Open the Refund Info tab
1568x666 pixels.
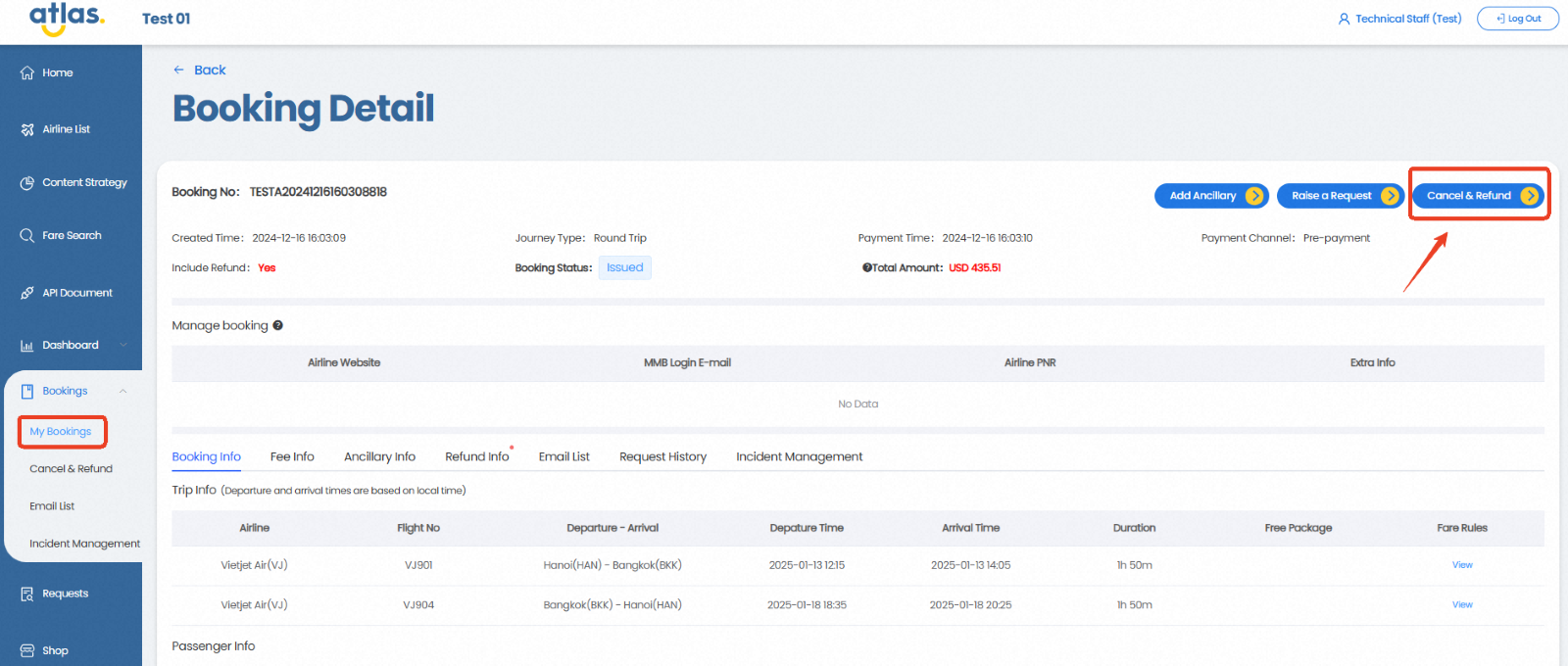coord(476,456)
